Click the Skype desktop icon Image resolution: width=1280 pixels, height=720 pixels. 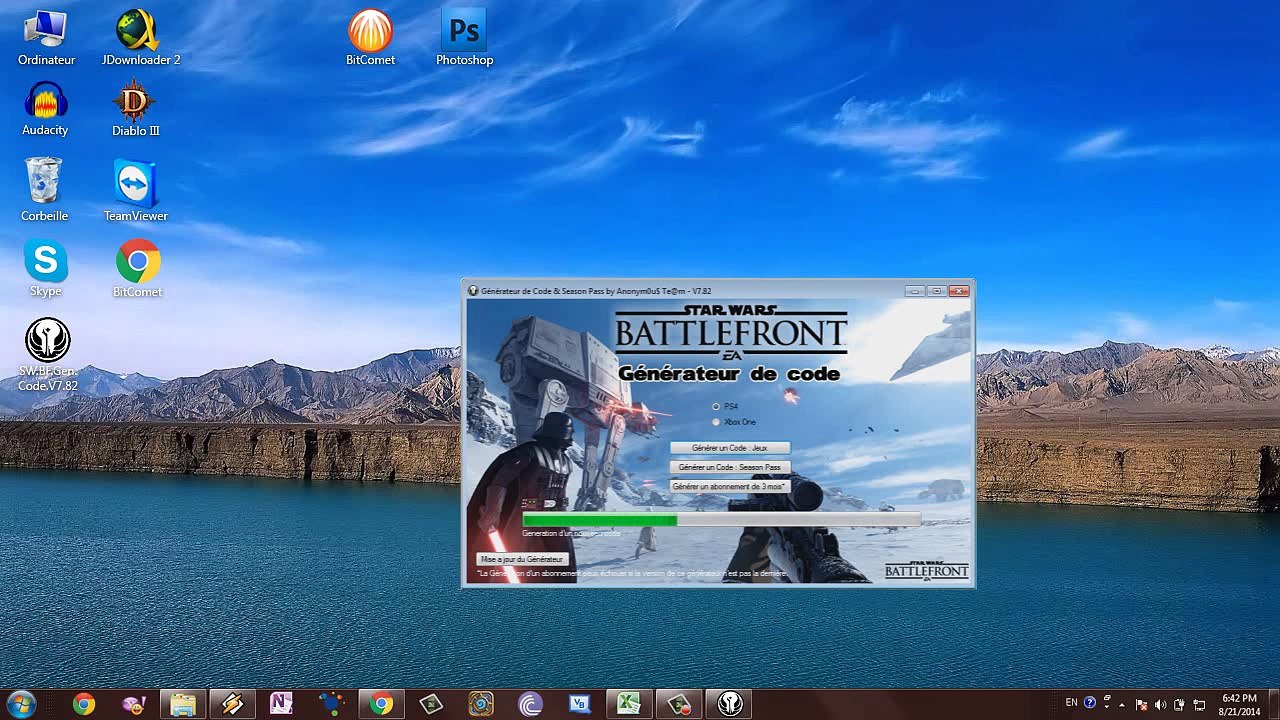coord(46,269)
